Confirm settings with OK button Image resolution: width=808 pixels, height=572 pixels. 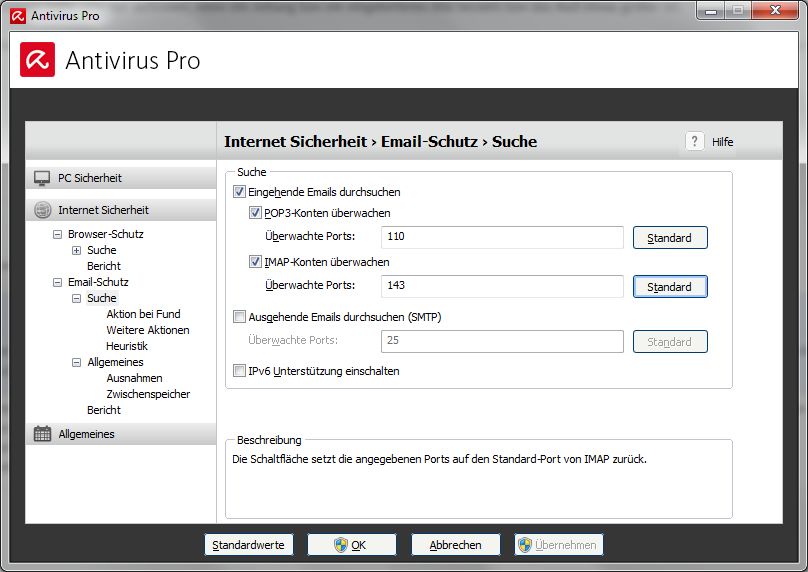coord(352,545)
